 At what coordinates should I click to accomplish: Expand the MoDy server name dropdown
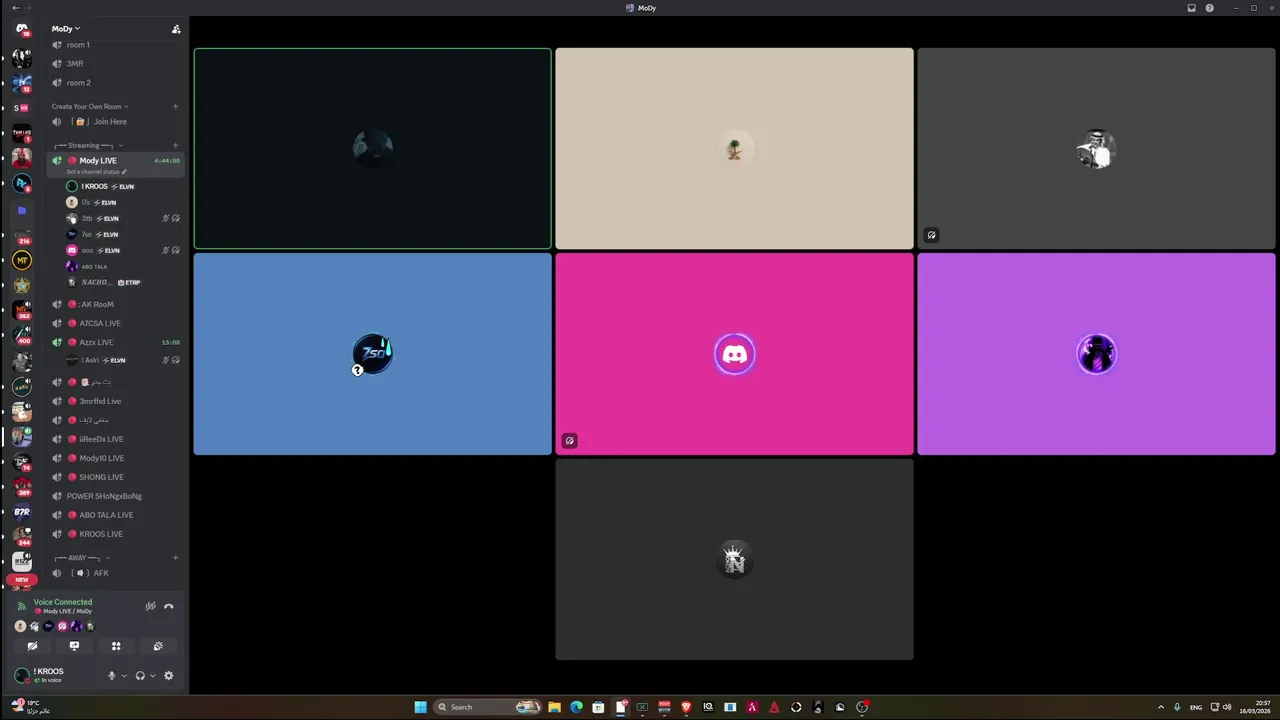66,29
